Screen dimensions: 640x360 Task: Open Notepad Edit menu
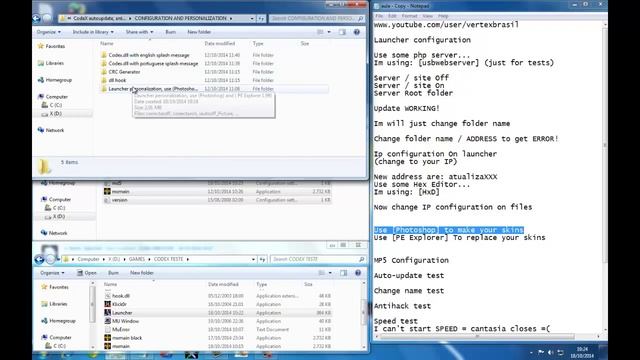click(392, 16)
